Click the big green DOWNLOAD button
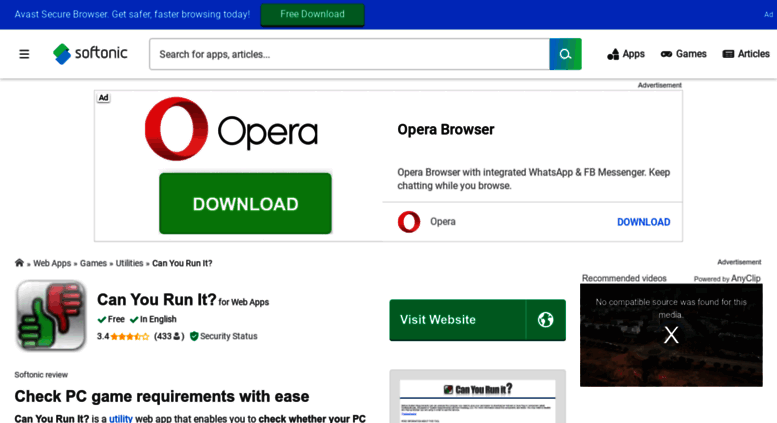 (245, 204)
